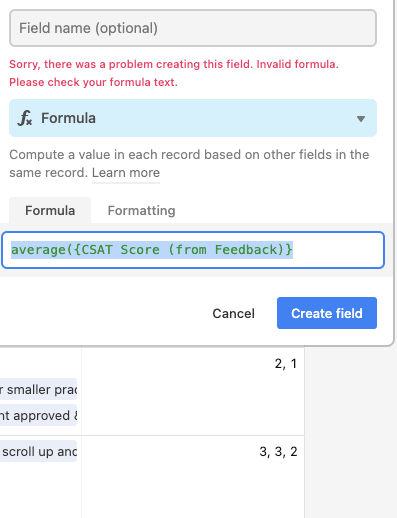Switch to the Formatting tab
Viewport: 397px width, 518px height.
point(141,210)
